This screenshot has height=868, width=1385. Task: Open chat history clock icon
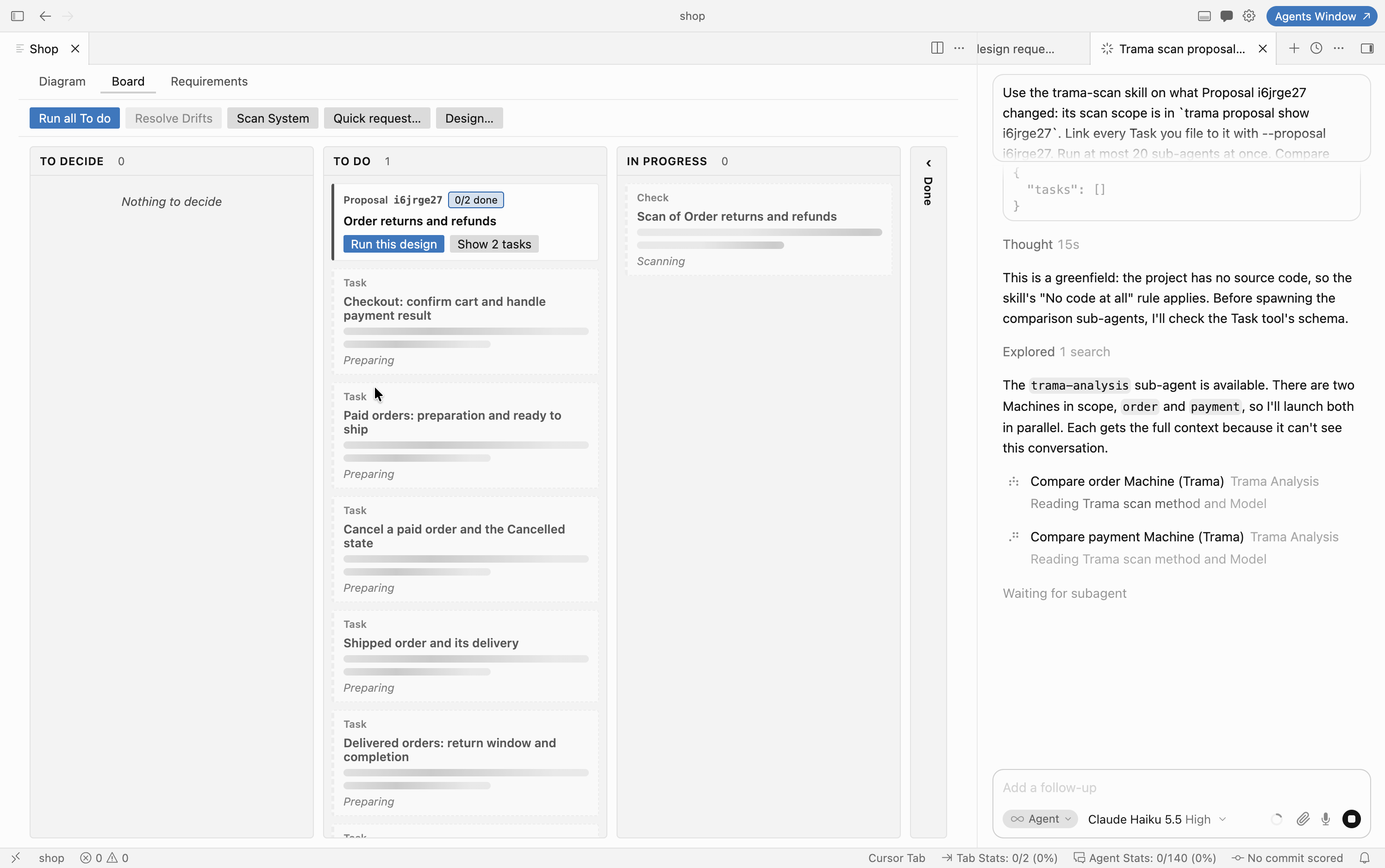pos(1316,48)
